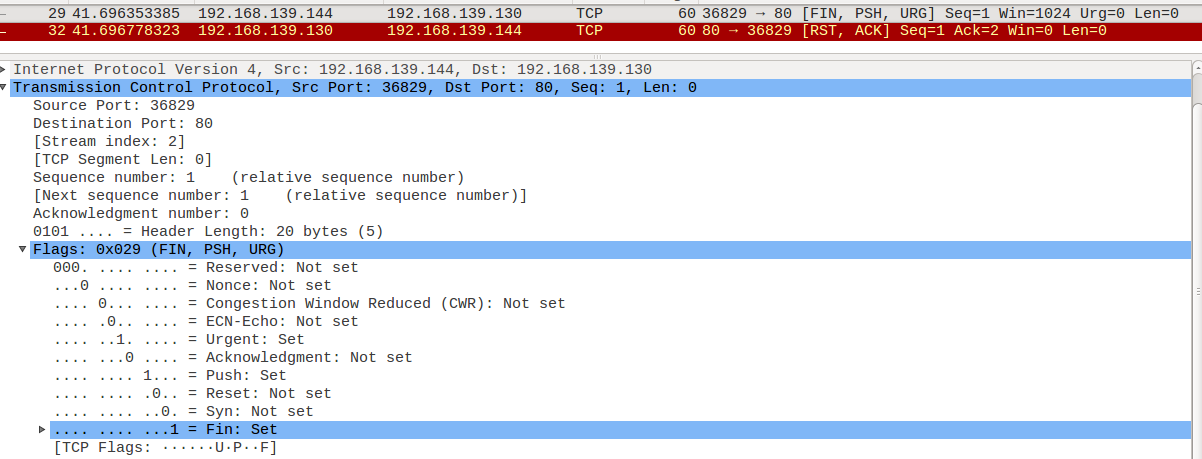This screenshot has height=459, width=1202.
Task: Select the Stream index: 2 line
Action: tap(109, 142)
